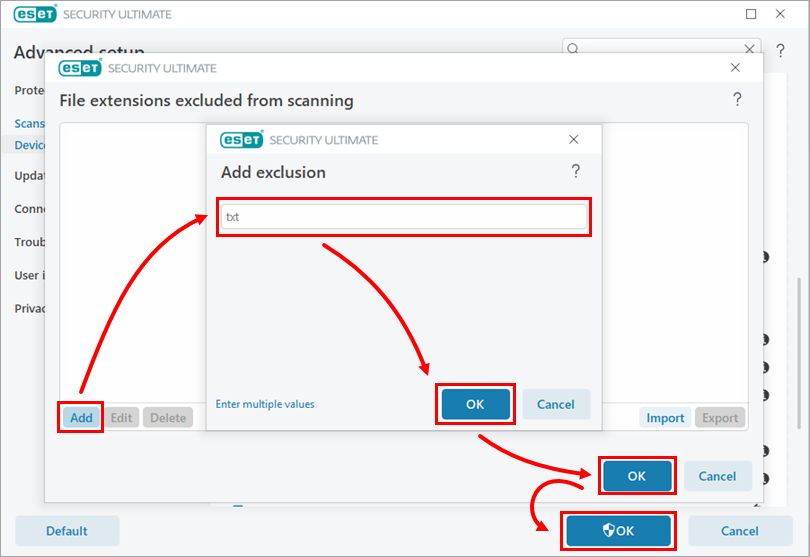Click the shield OK button in Advanced setup

coord(618,531)
